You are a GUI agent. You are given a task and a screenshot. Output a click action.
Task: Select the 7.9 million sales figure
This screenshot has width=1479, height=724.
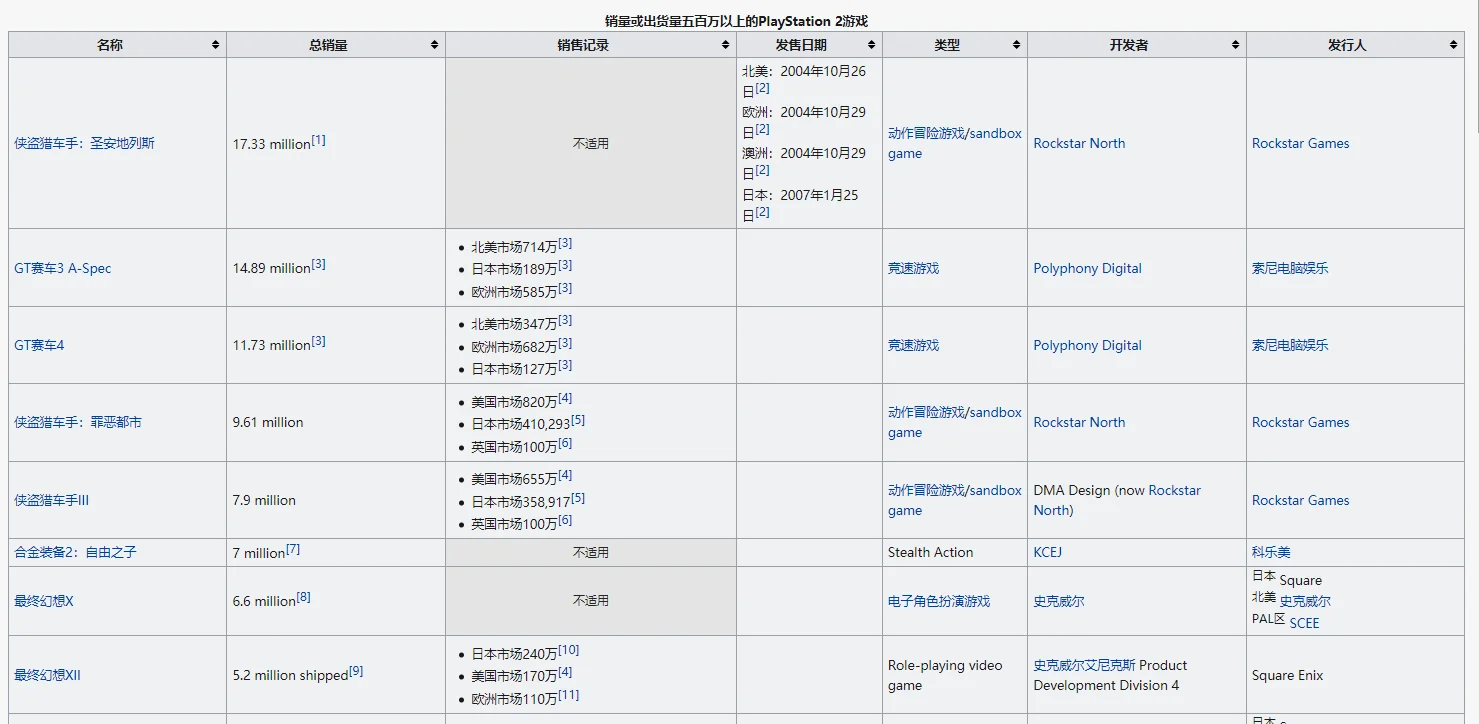[264, 500]
